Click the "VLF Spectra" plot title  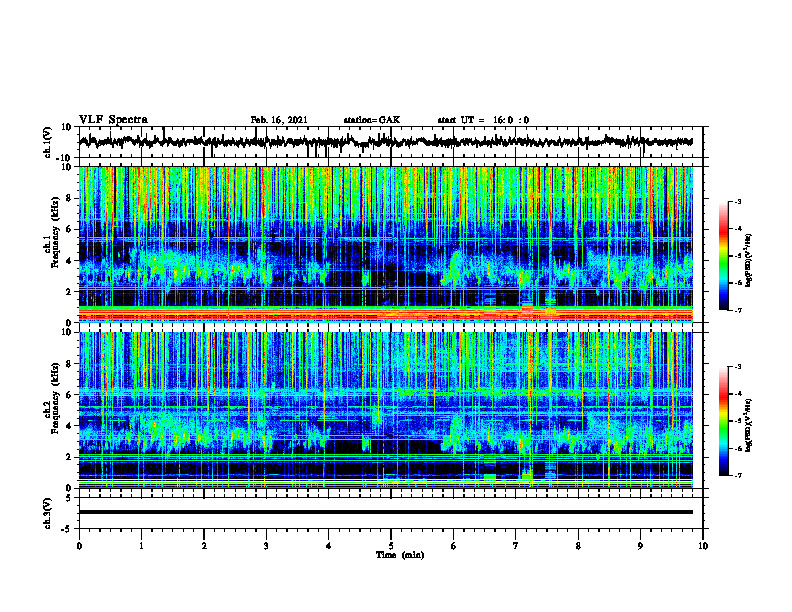click(x=113, y=120)
